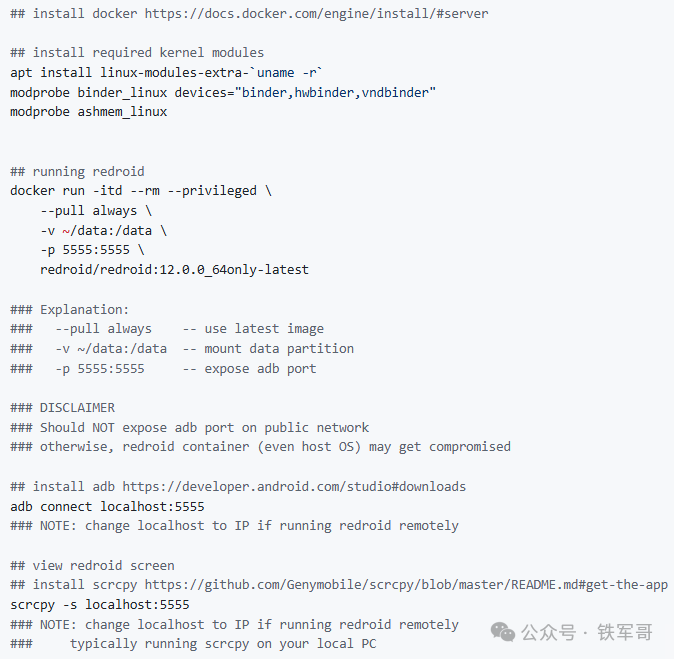
Task: Click the -p 5555:5555 port option line
Action: point(92,250)
